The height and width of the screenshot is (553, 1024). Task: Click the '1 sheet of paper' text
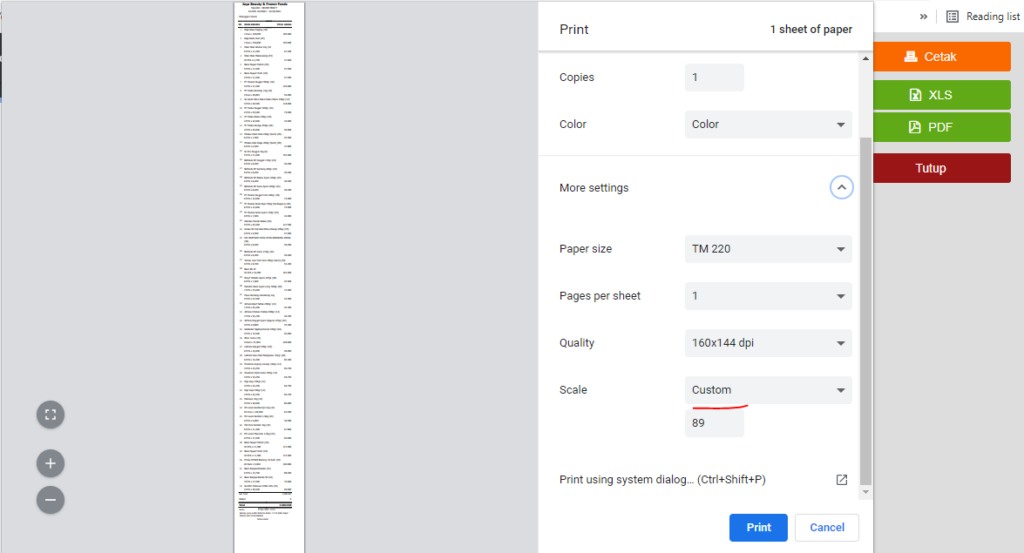(x=810, y=29)
